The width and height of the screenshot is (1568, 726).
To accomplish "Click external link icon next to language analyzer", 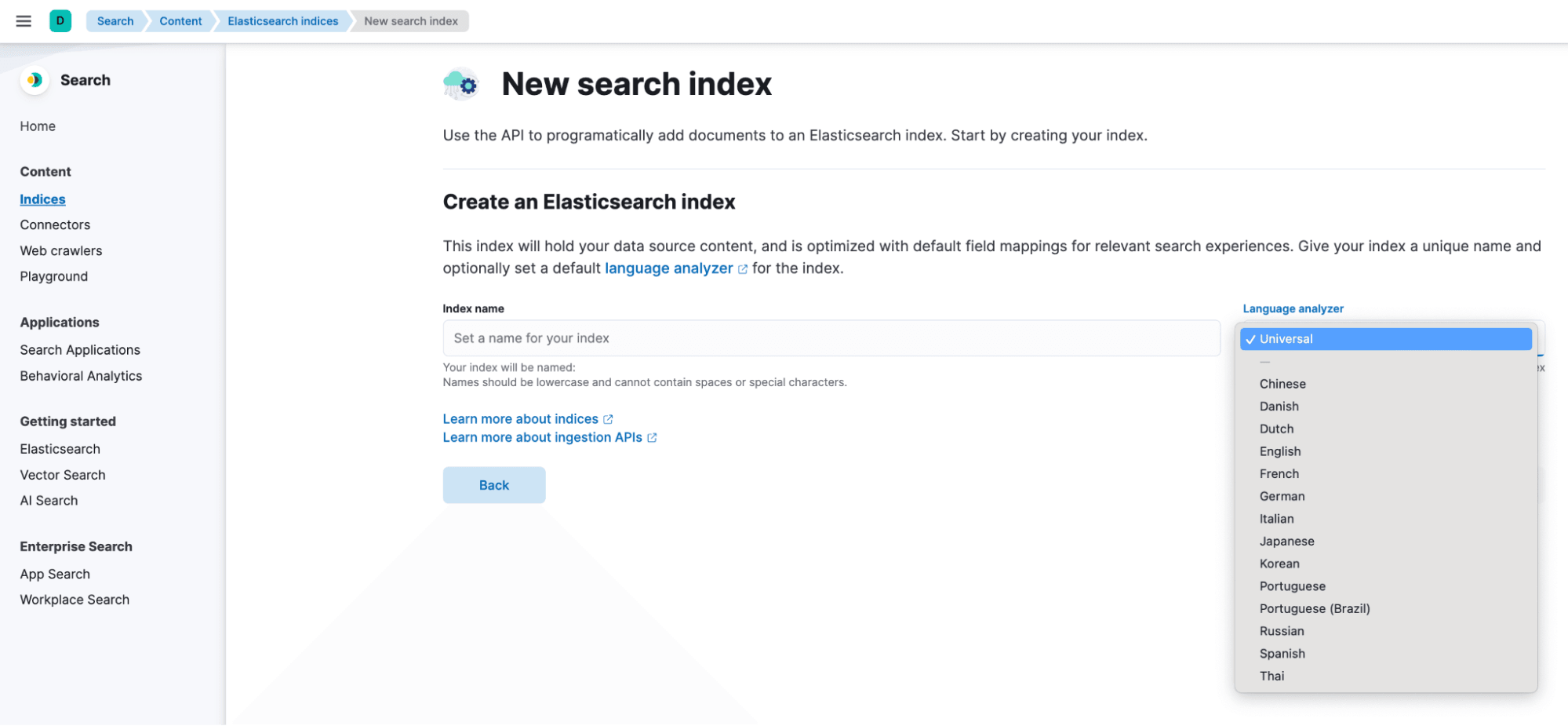I will (x=743, y=269).
